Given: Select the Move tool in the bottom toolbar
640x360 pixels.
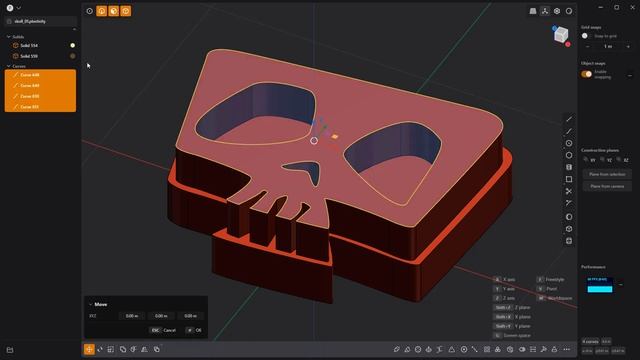Looking at the screenshot, I should [x=89, y=349].
